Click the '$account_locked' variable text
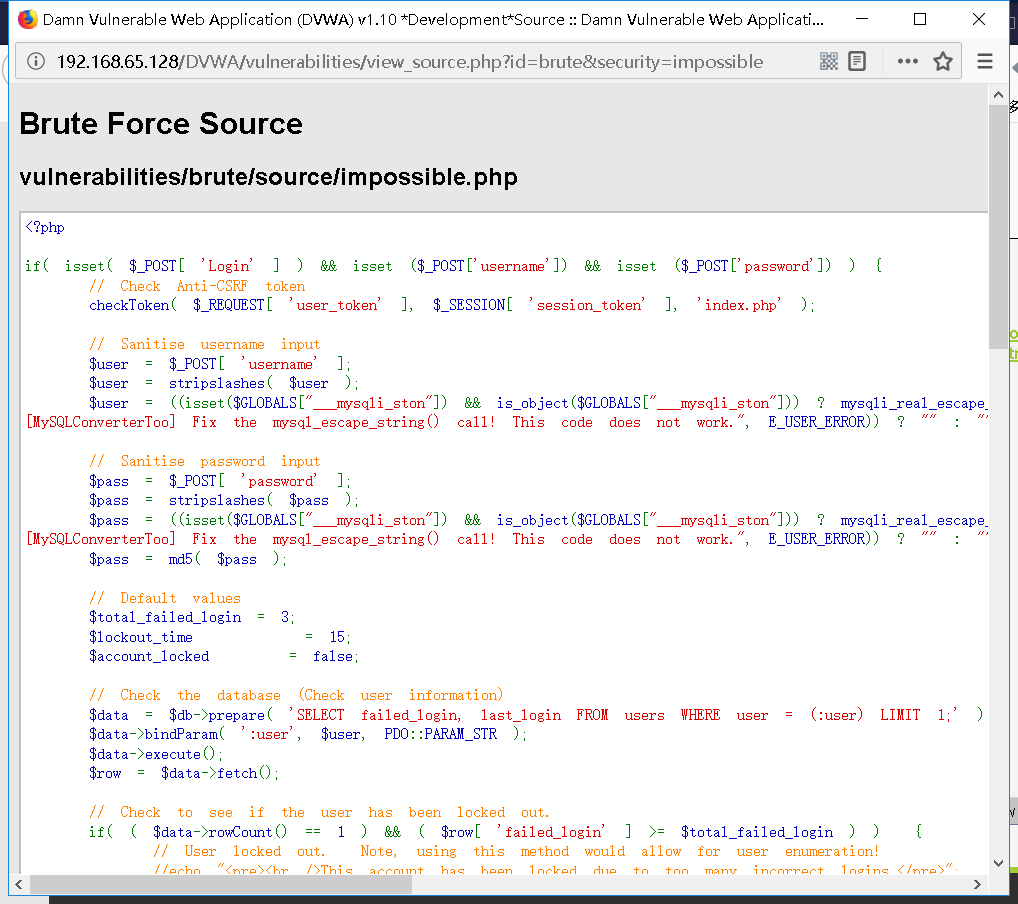The height and width of the screenshot is (904, 1018). coord(149,657)
